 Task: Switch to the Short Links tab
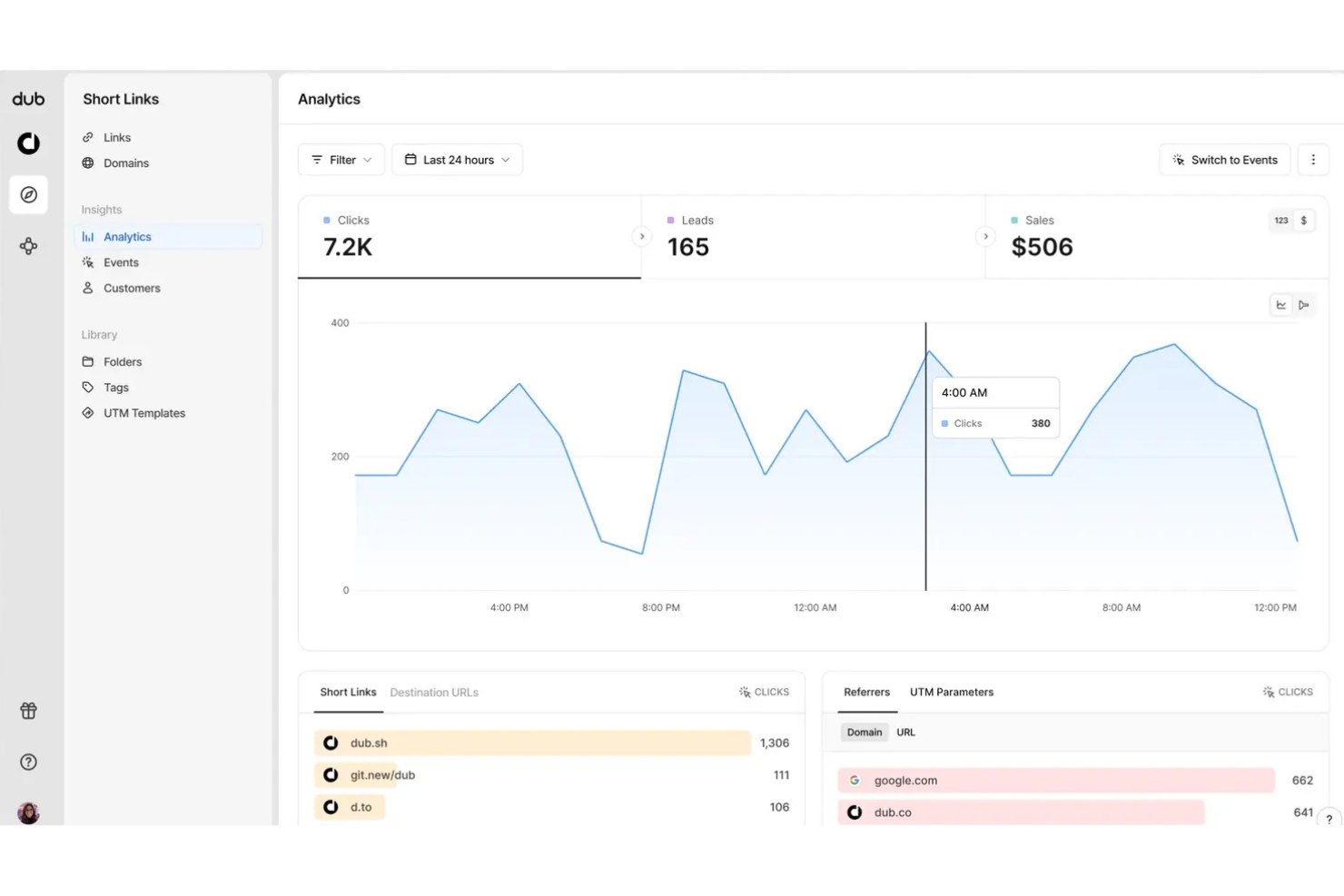pyautogui.click(x=348, y=692)
